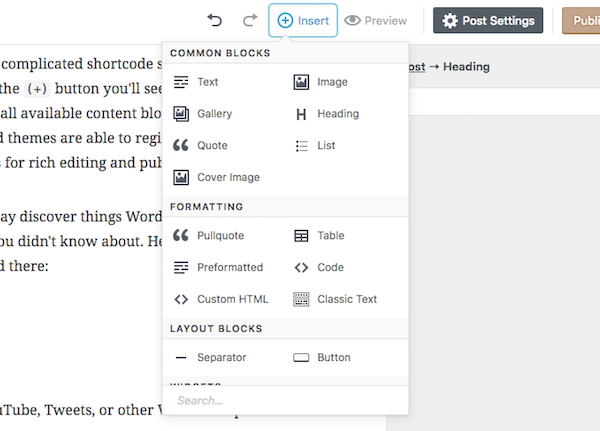The height and width of the screenshot is (431, 600).
Task: Open the post Preview
Action: 375,20
